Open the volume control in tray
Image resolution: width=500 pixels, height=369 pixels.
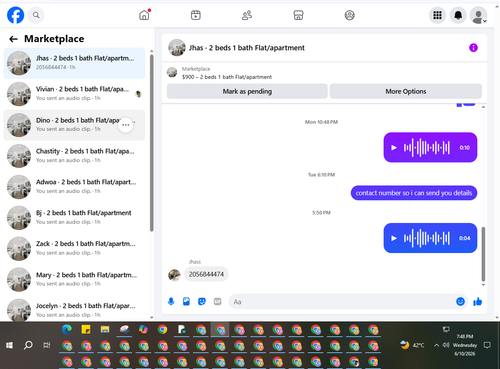[446, 345]
